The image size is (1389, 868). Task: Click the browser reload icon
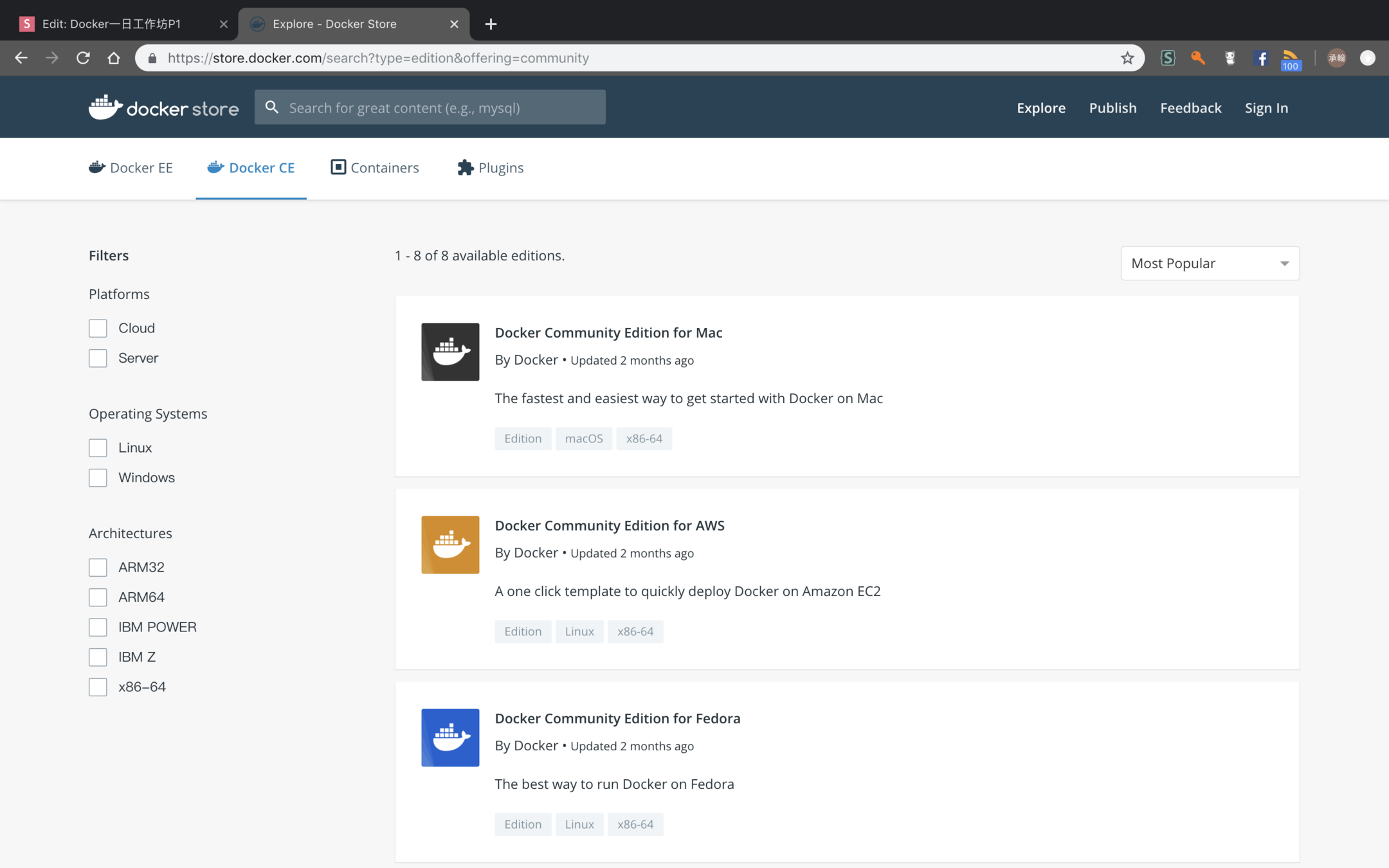83,58
